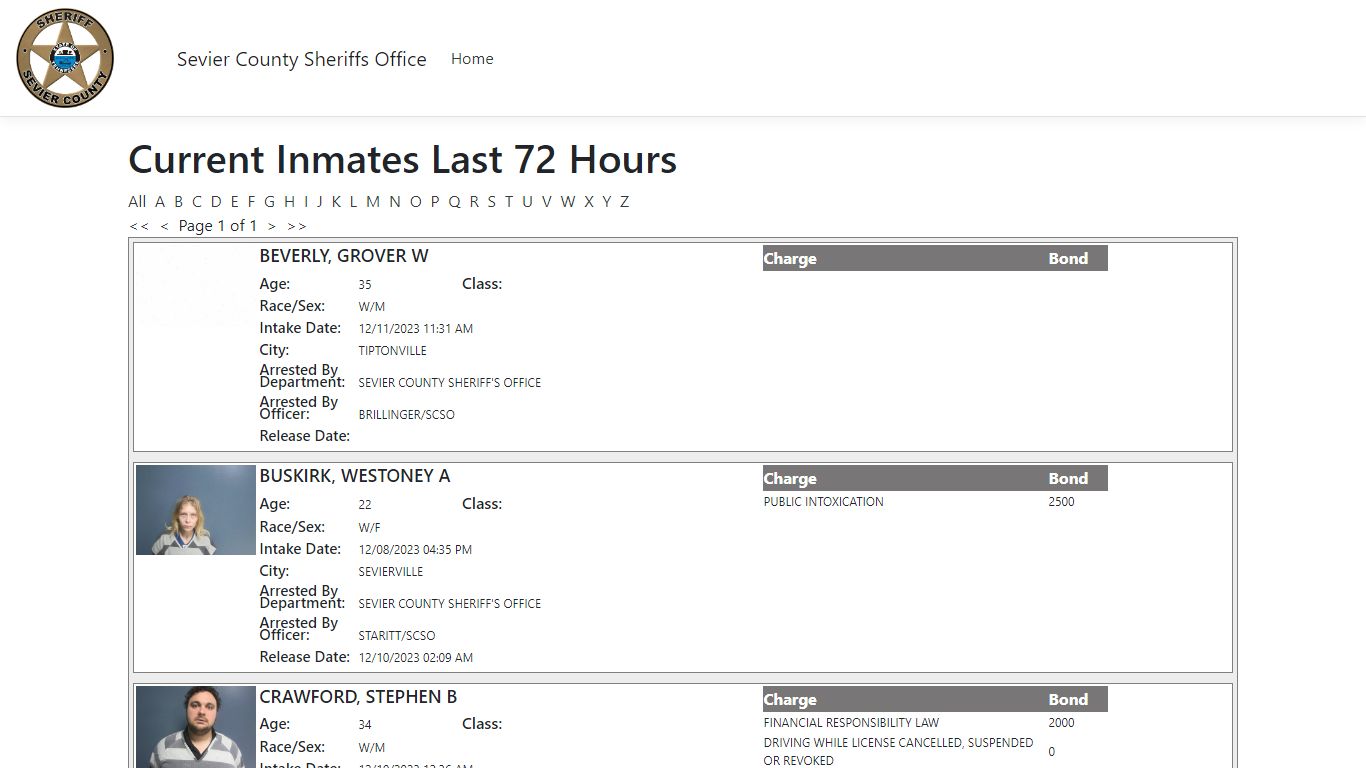Go to previous page with < arrow
This screenshot has height=768, width=1366.
[164, 226]
